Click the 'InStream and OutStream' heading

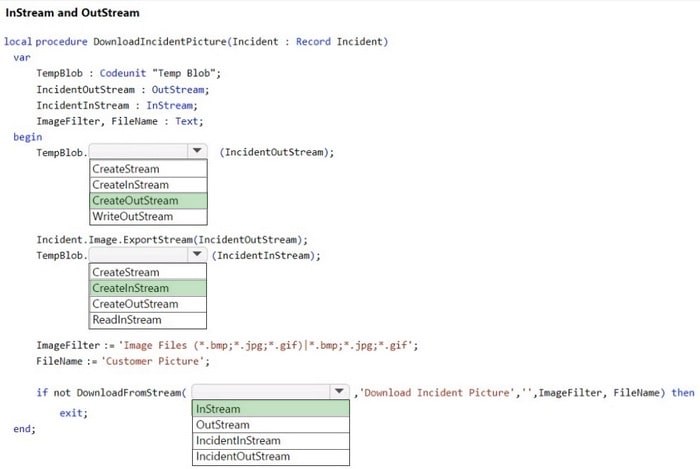click(73, 13)
